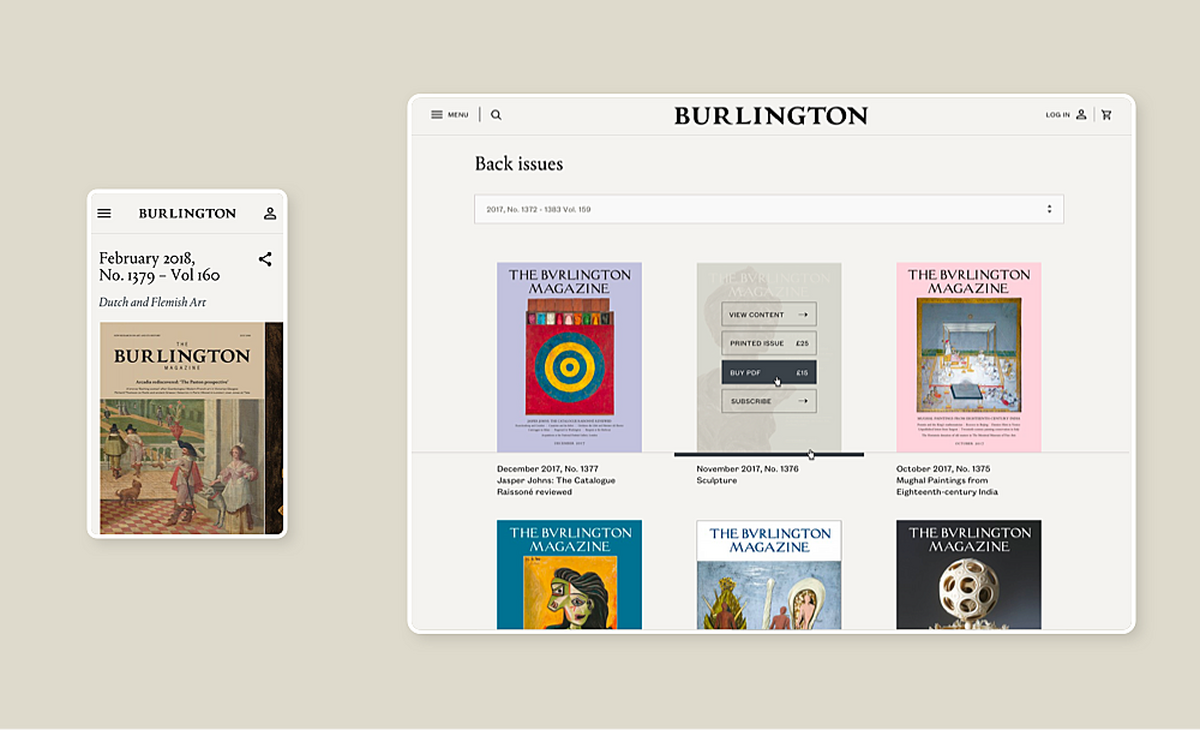This screenshot has width=1200, height=730.
Task: Share the February 2018 issue via share icon
Action: (265, 258)
